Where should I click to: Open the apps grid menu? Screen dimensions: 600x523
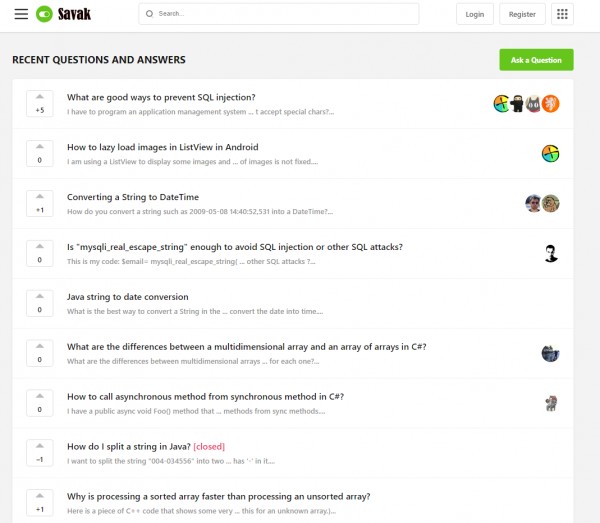click(x=563, y=14)
